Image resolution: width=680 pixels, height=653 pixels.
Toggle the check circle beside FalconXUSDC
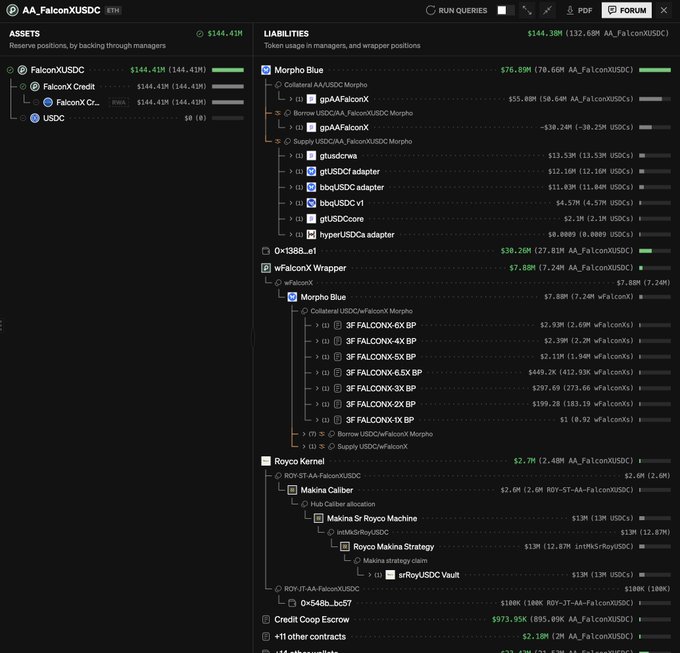pyautogui.click(x=10, y=70)
